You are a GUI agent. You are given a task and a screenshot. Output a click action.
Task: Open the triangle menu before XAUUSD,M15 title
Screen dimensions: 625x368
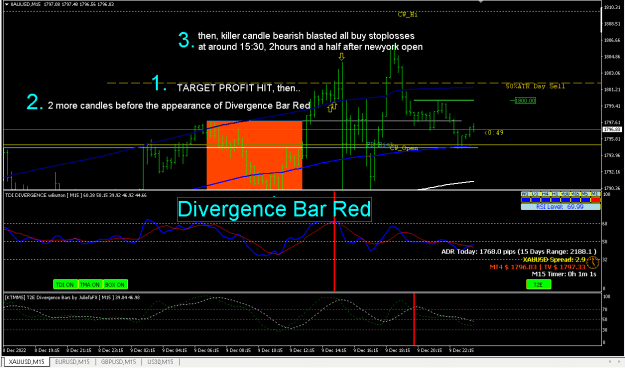coord(7,4)
